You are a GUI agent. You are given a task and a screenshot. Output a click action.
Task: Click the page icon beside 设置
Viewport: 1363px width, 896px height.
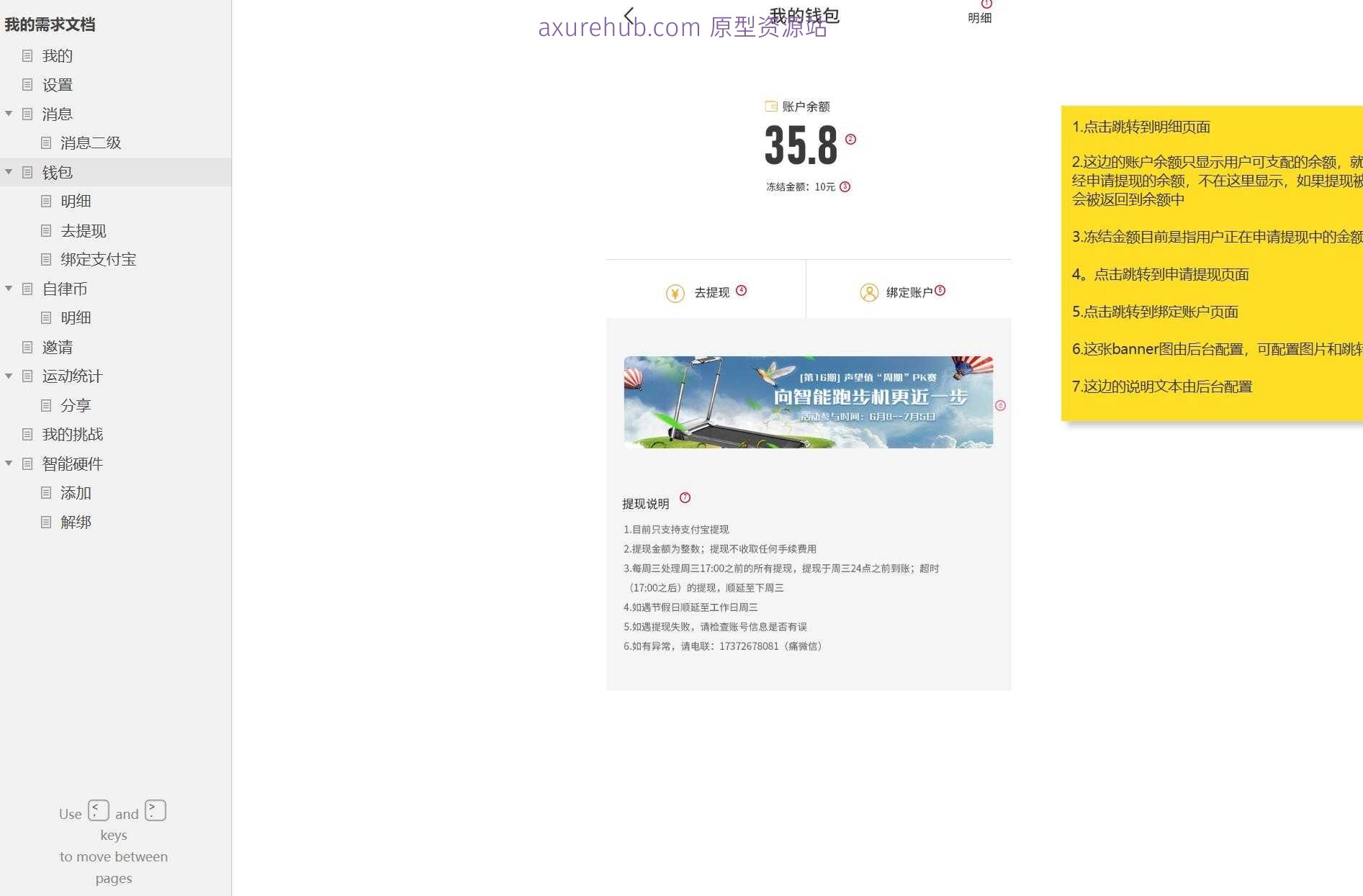point(27,85)
